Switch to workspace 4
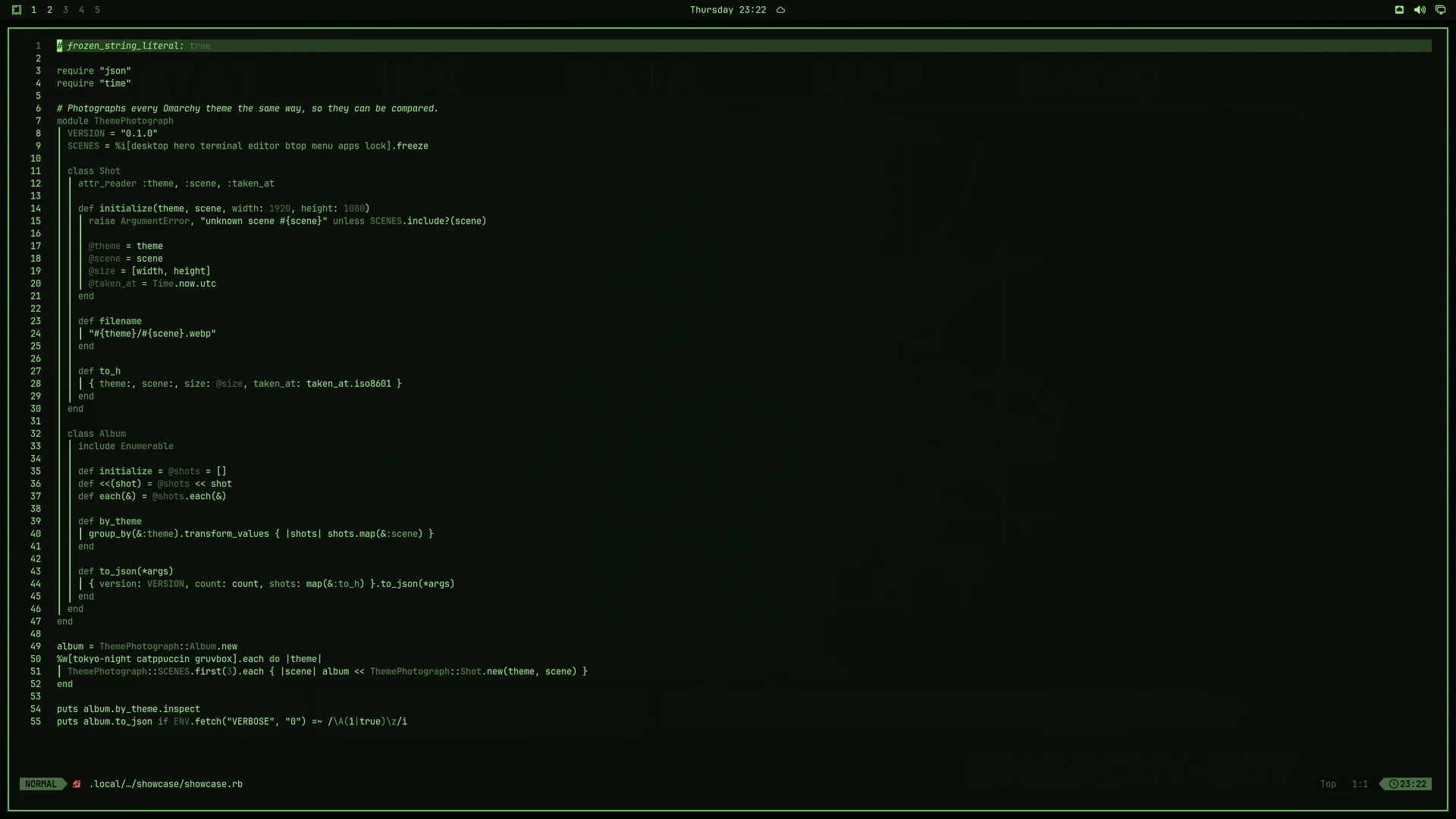The image size is (1456, 819). pos(81,10)
